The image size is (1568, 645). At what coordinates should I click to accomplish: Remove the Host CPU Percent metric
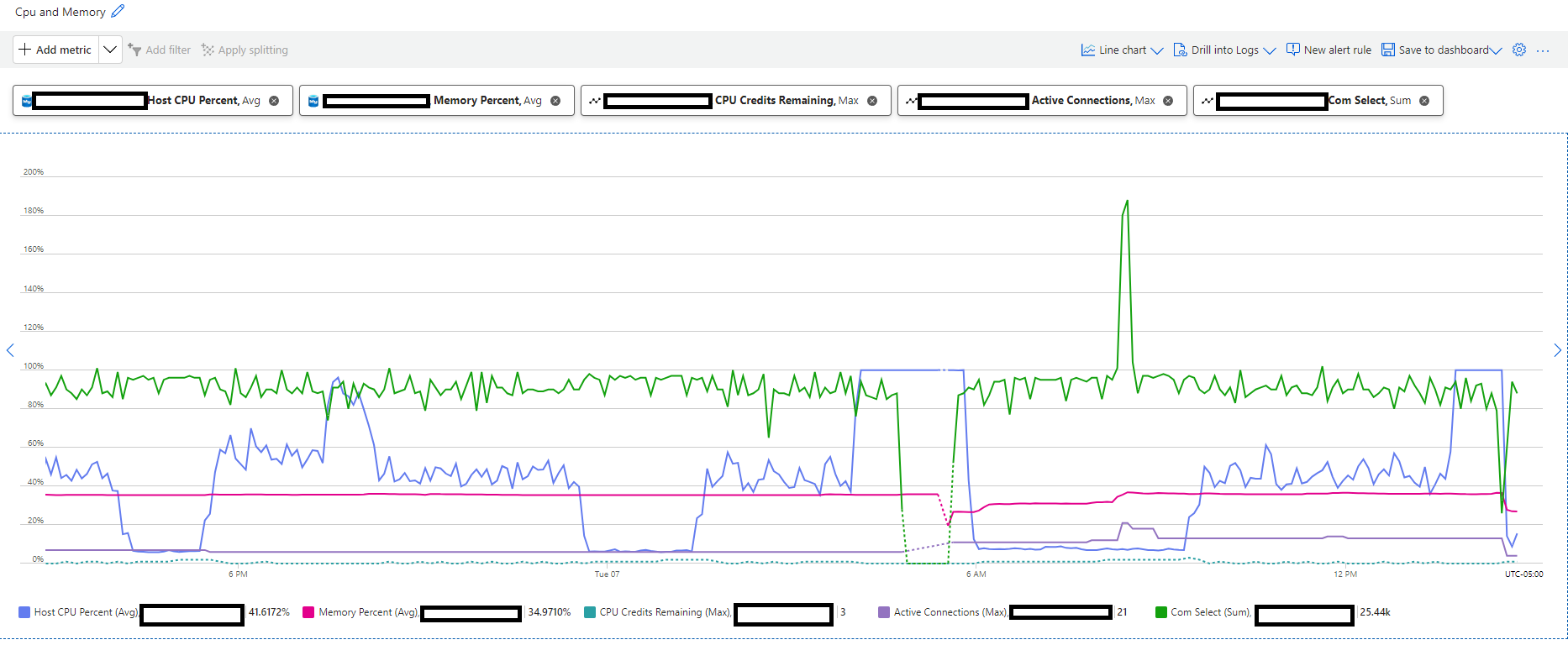coord(274,101)
